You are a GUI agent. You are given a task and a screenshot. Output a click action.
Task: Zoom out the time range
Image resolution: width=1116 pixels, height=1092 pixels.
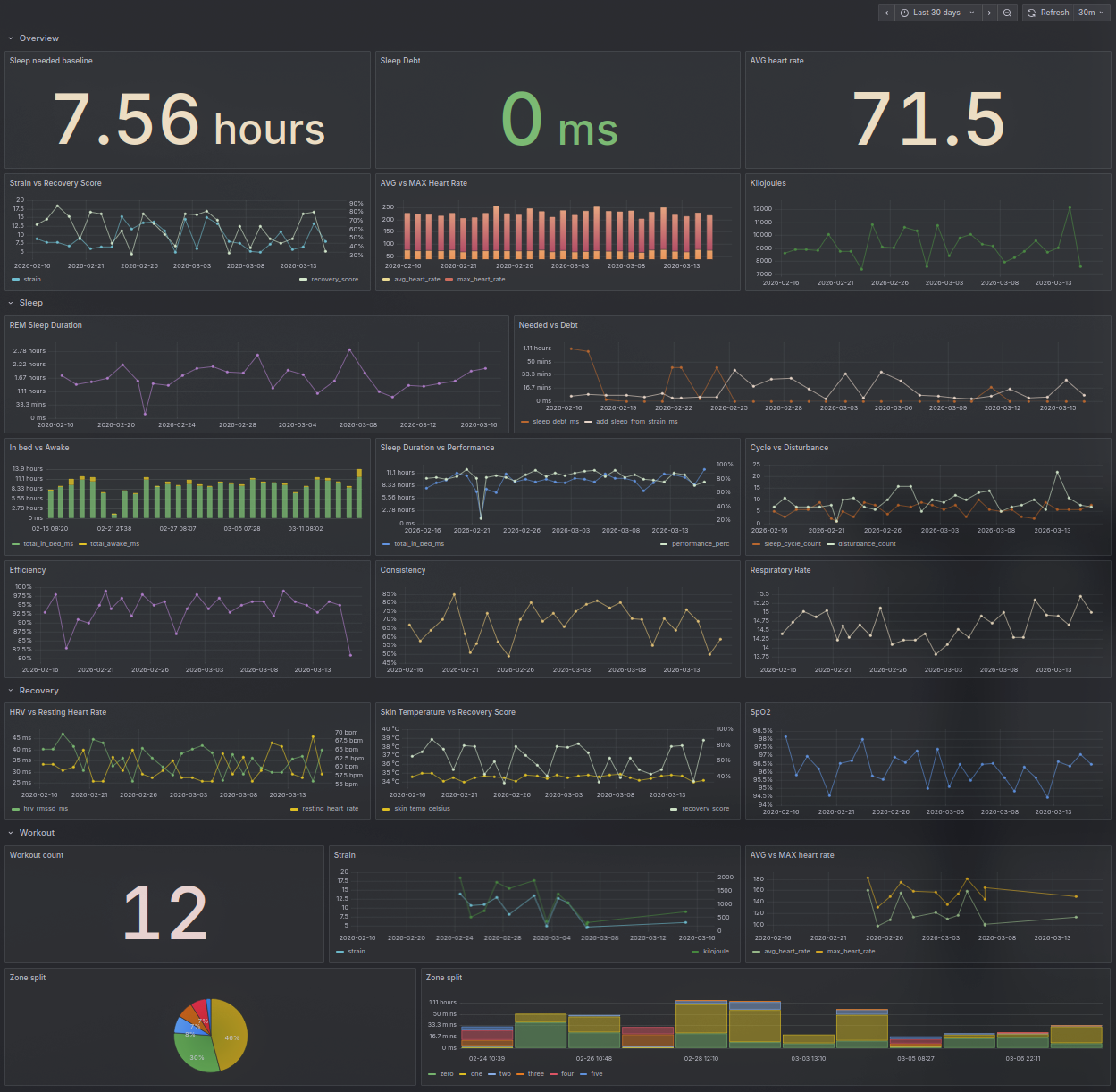click(1007, 13)
